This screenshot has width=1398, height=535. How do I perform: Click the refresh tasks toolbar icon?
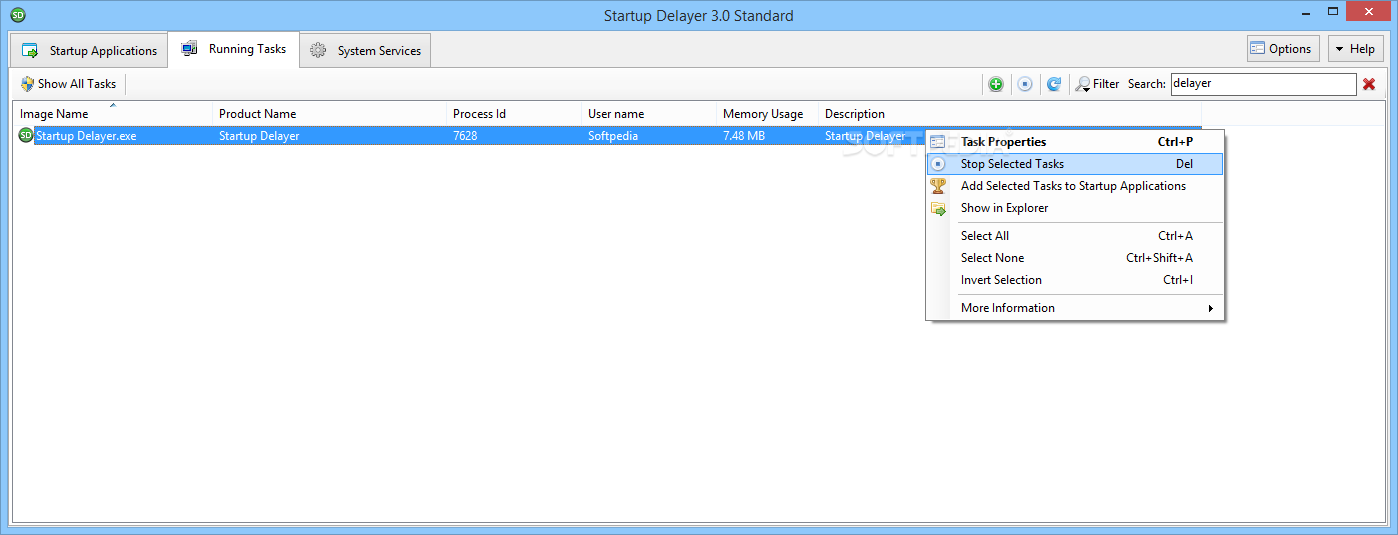[1054, 84]
